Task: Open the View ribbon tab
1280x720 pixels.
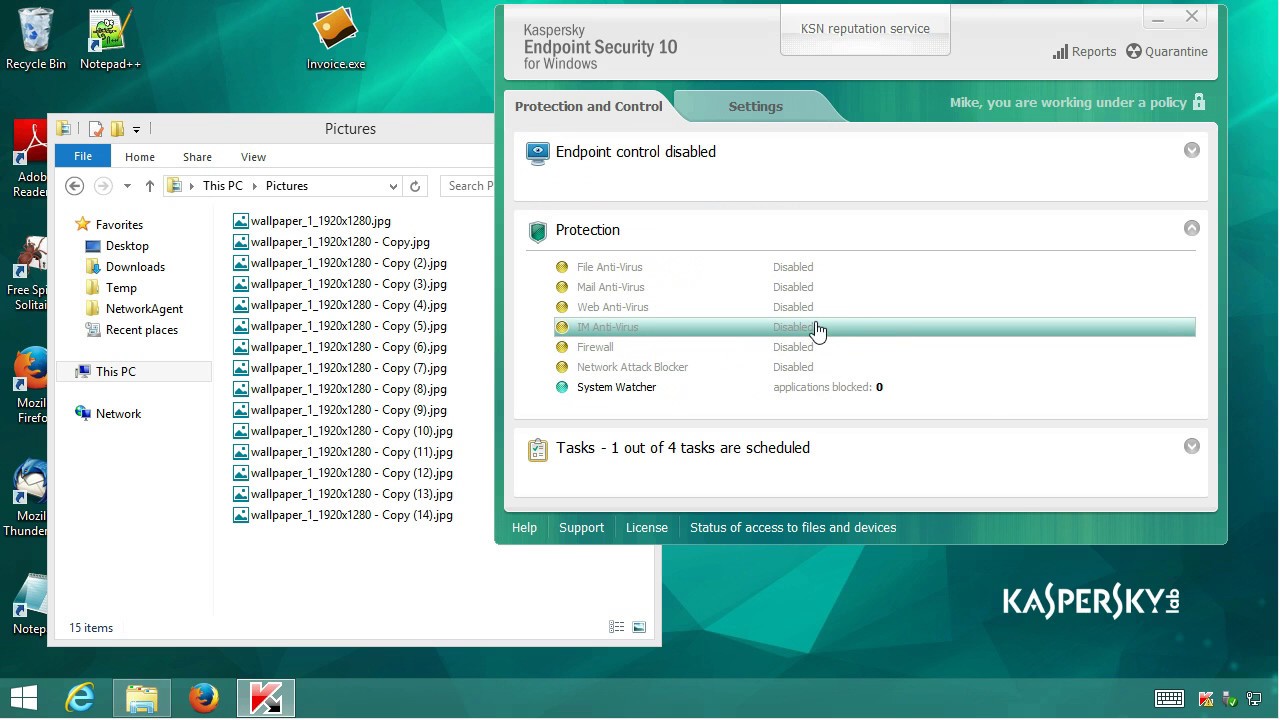Action: [x=253, y=157]
